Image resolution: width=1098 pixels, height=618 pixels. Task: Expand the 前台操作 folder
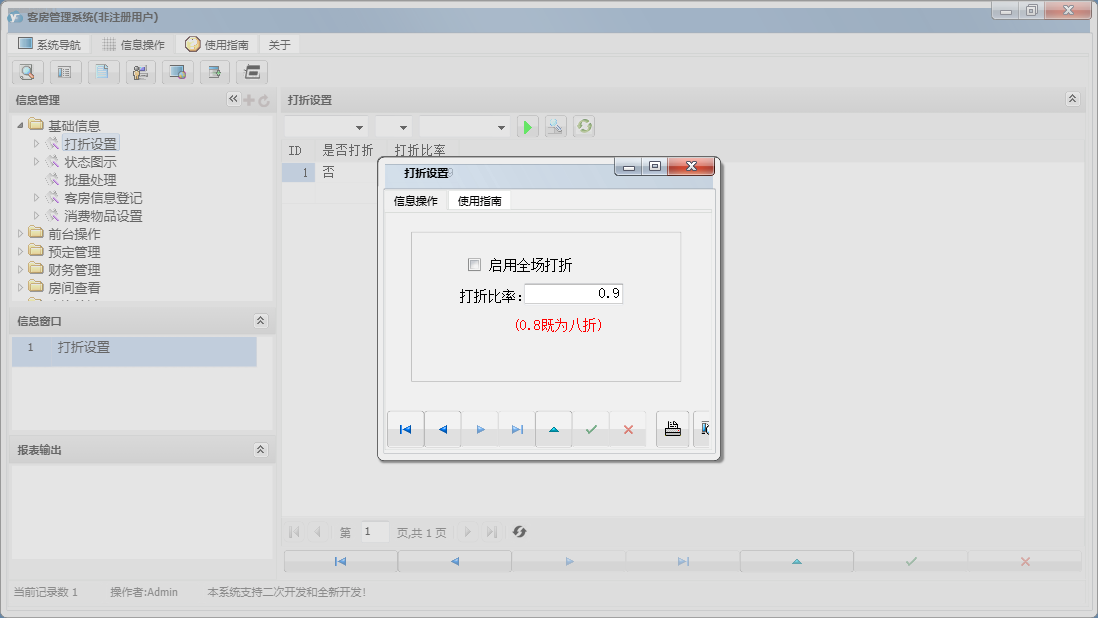pyautogui.click(x=22, y=235)
